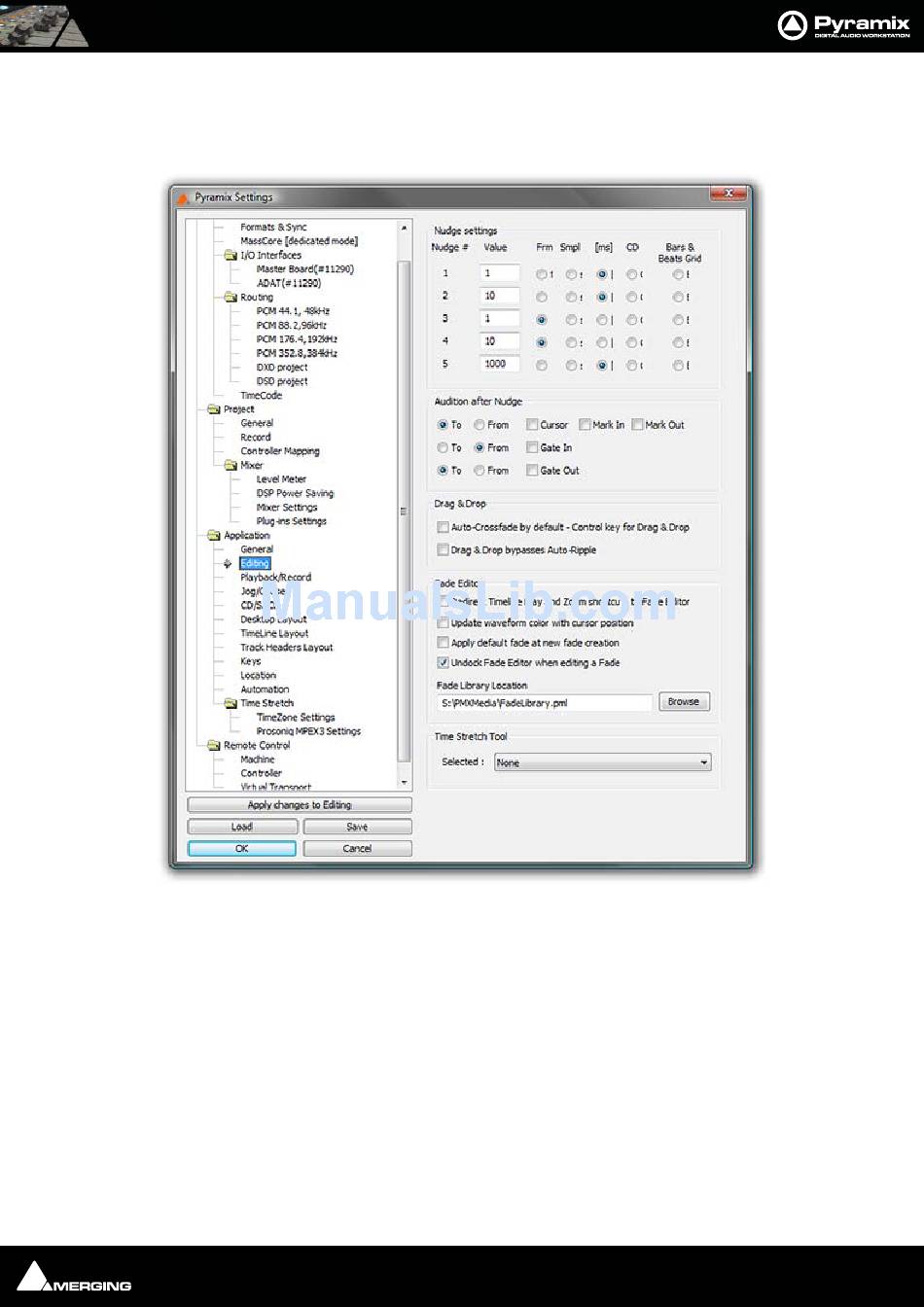Select the highlighted Editing item
This screenshot has height=1307, width=924.
pyautogui.click(x=255, y=563)
